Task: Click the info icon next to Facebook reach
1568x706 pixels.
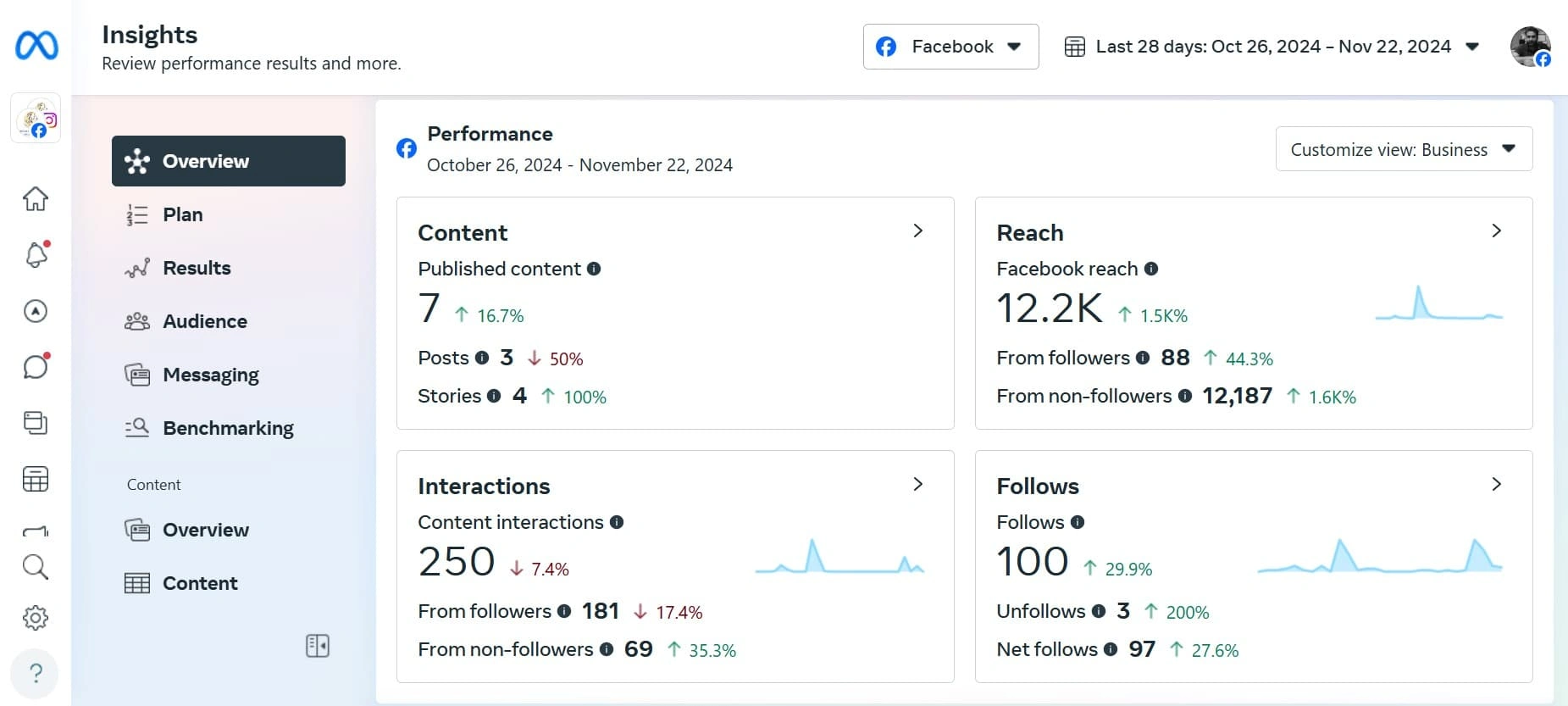Action: coord(1151,269)
